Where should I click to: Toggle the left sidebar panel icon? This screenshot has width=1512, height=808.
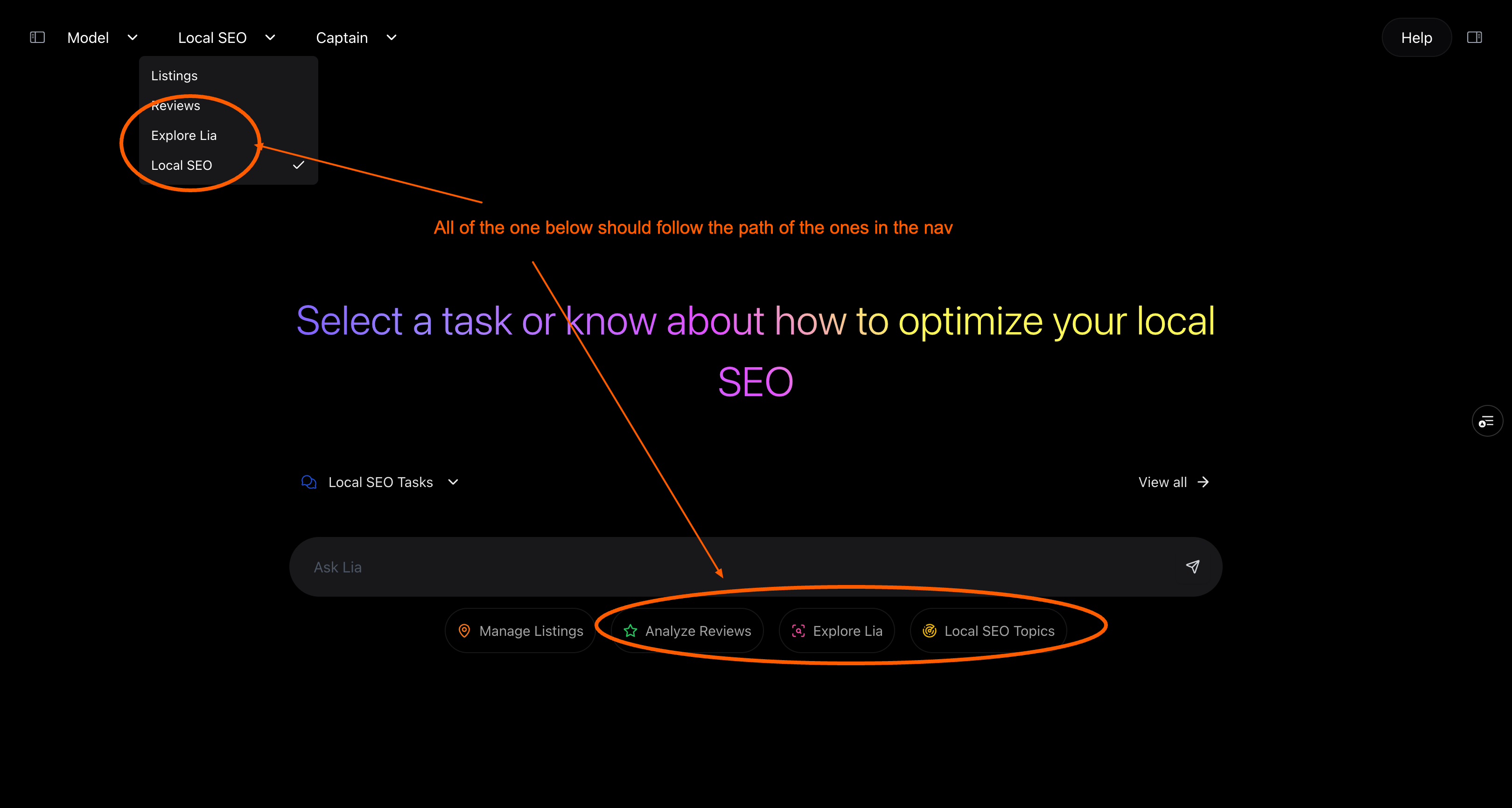37,37
